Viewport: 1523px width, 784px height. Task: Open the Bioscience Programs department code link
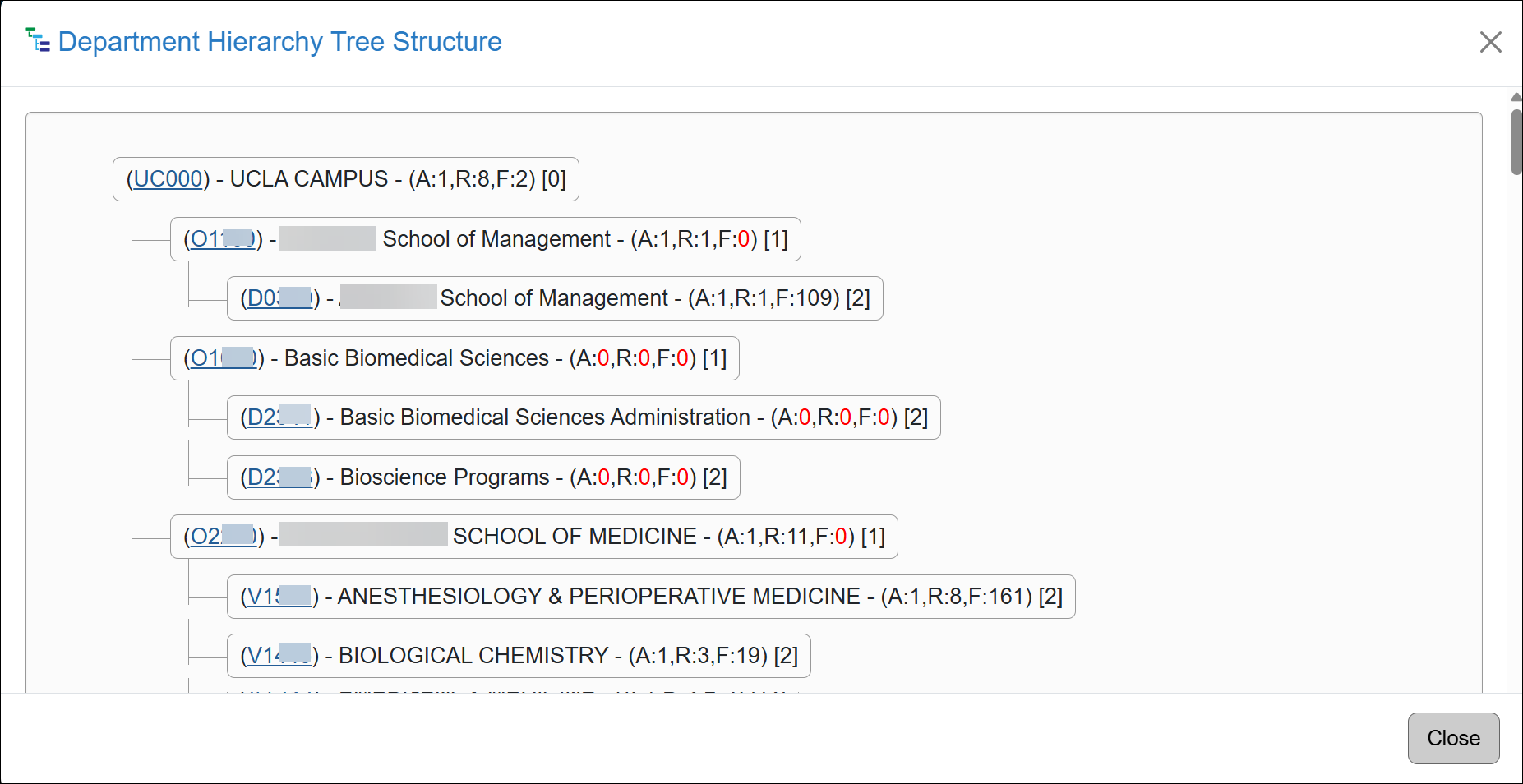click(278, 477)
